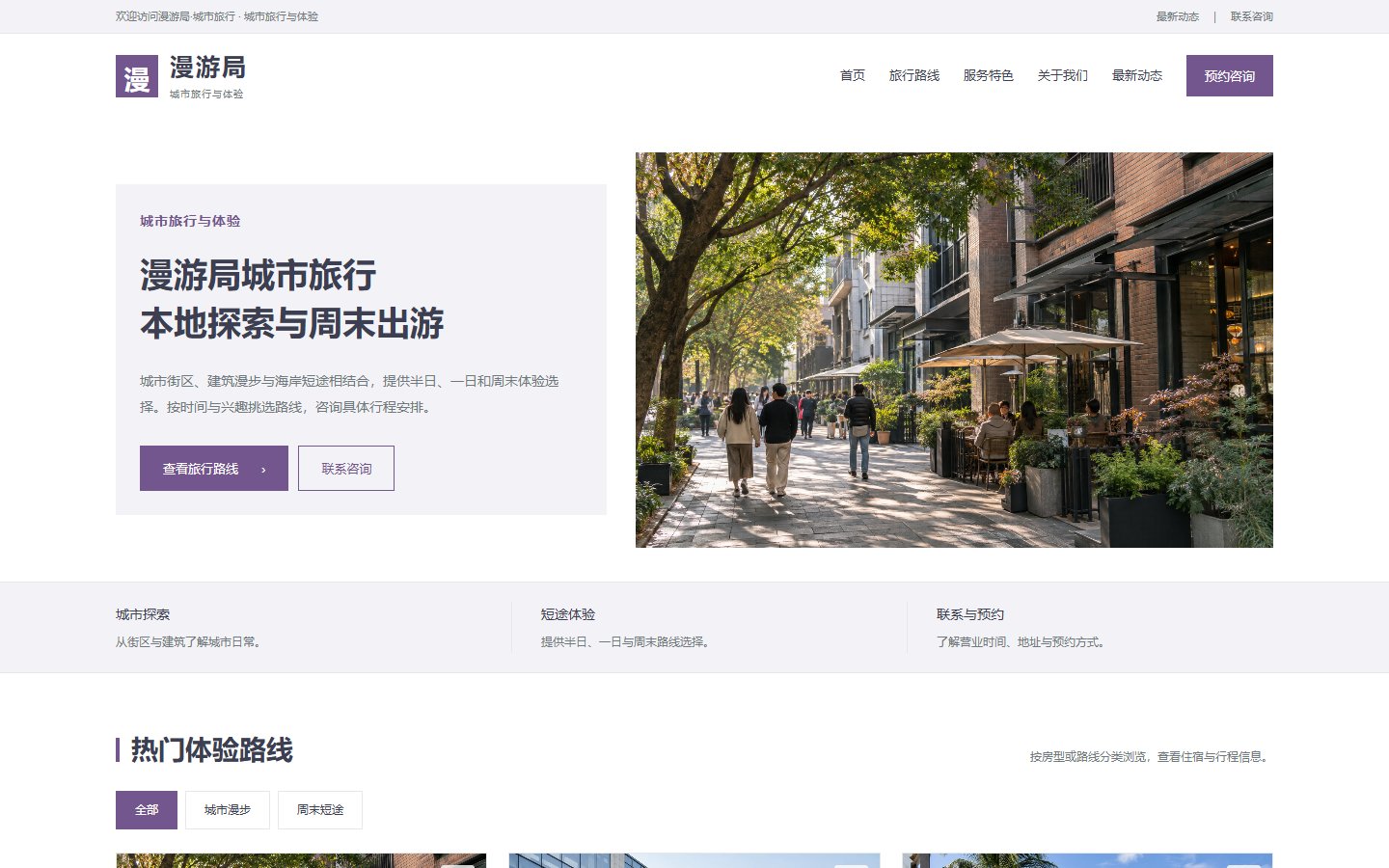This screenshot has height=868, width=1389.
Task: Click the 热门体验路线 section heading
Action: pos(212,749)
